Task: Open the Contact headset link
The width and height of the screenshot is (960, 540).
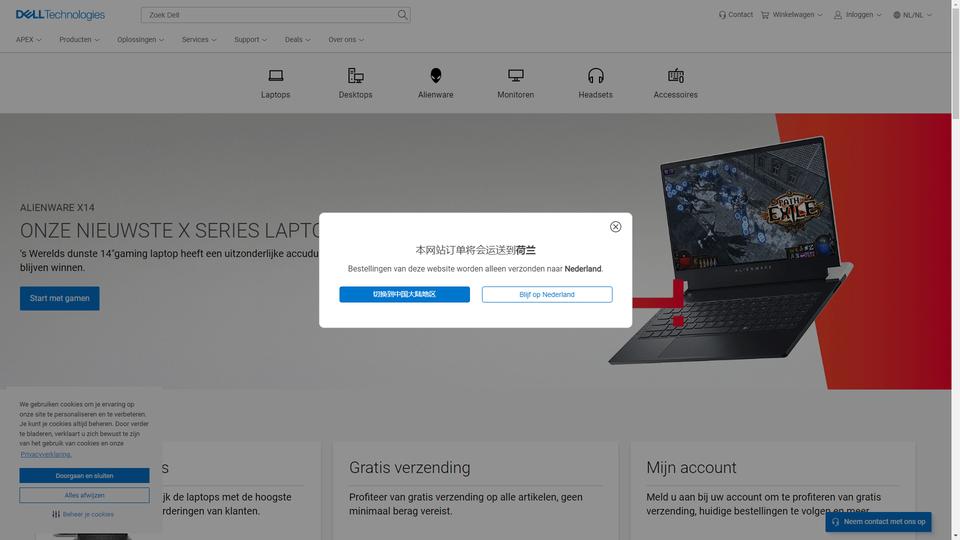Action: point(735,15)
